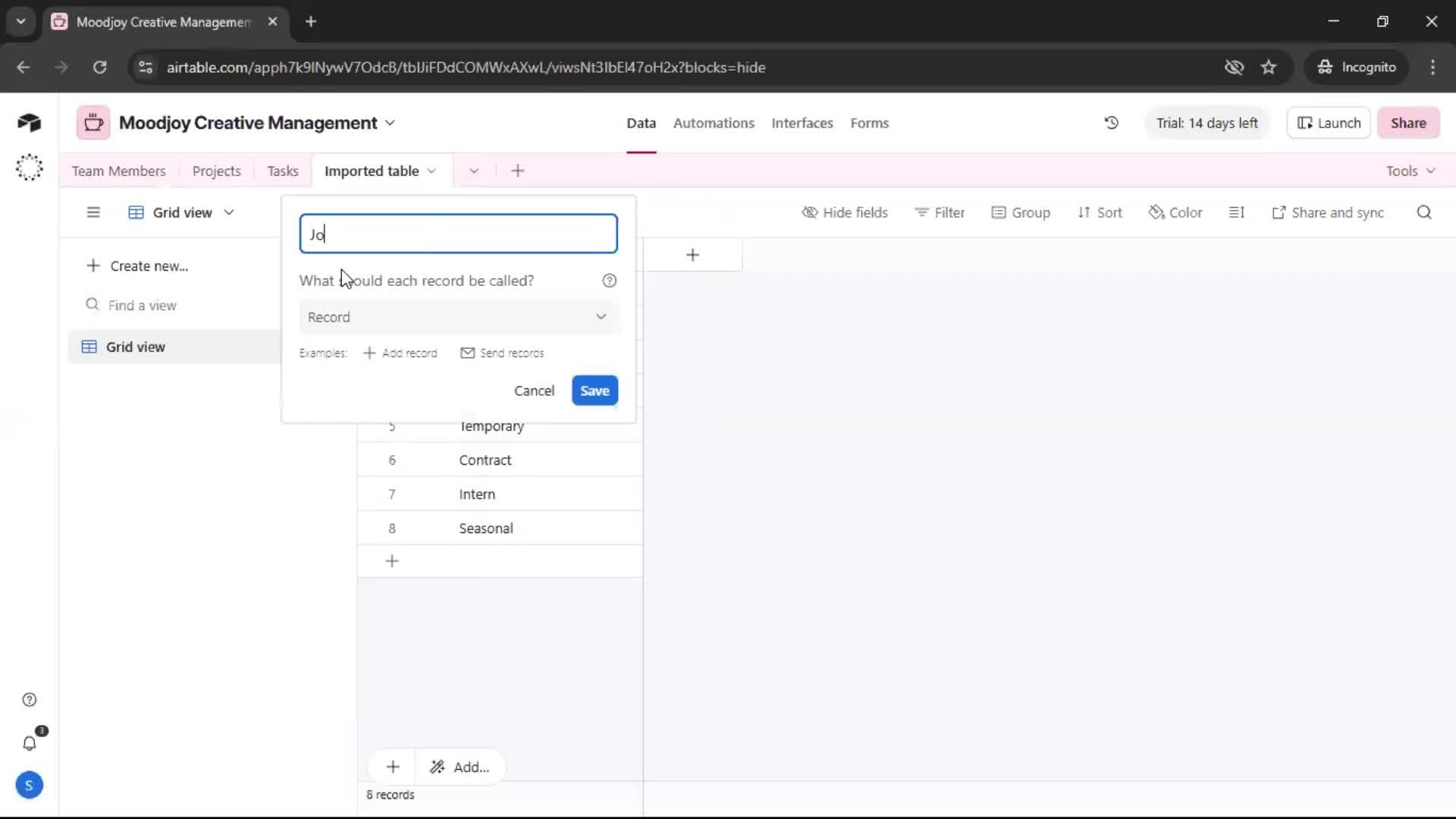This screenshot has height=819, width=1456.
Task: Click the Trial 14 days left badge
Action: pyautogui.click(x=1207, y=123)
